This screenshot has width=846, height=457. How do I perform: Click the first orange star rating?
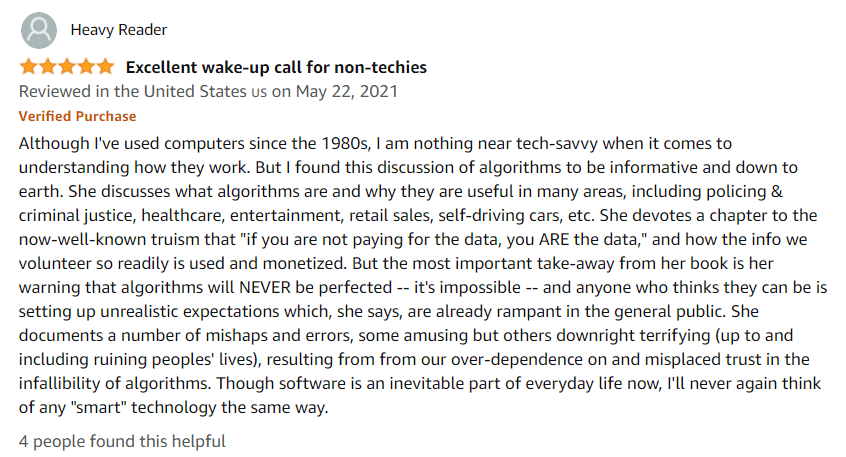[x=28, y=67]
